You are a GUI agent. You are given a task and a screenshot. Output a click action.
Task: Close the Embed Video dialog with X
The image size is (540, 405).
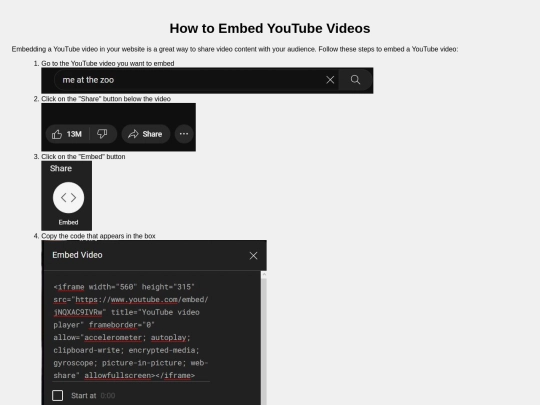click(x=253, y=256)
